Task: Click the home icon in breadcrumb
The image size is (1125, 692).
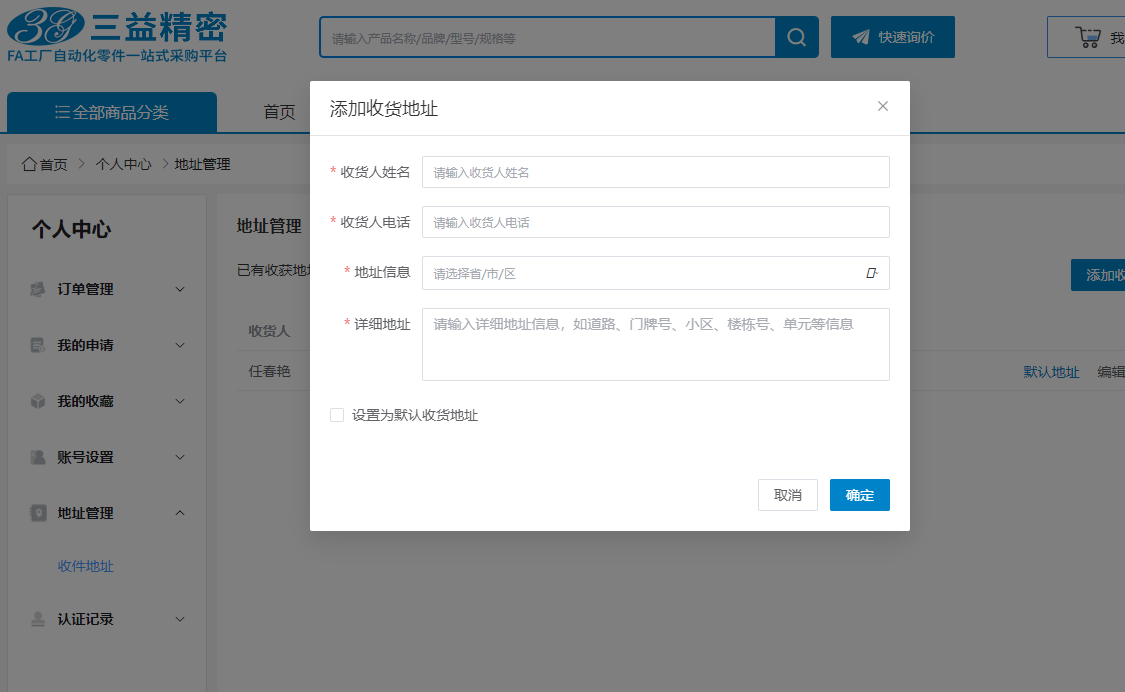Action: tap(29, 164)
